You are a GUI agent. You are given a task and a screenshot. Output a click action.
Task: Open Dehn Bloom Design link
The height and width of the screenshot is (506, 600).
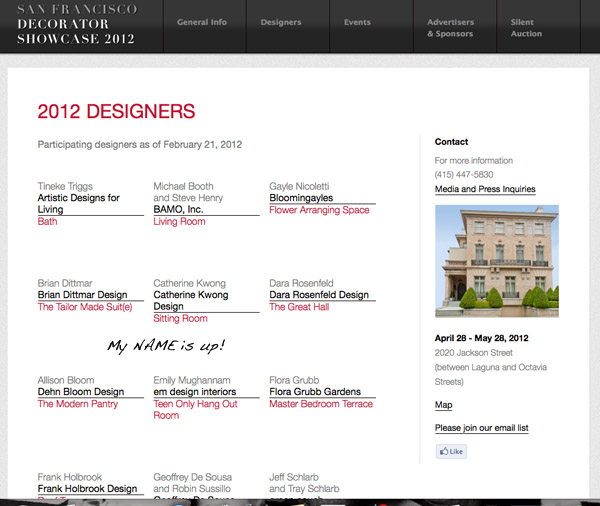coord(81,392)
